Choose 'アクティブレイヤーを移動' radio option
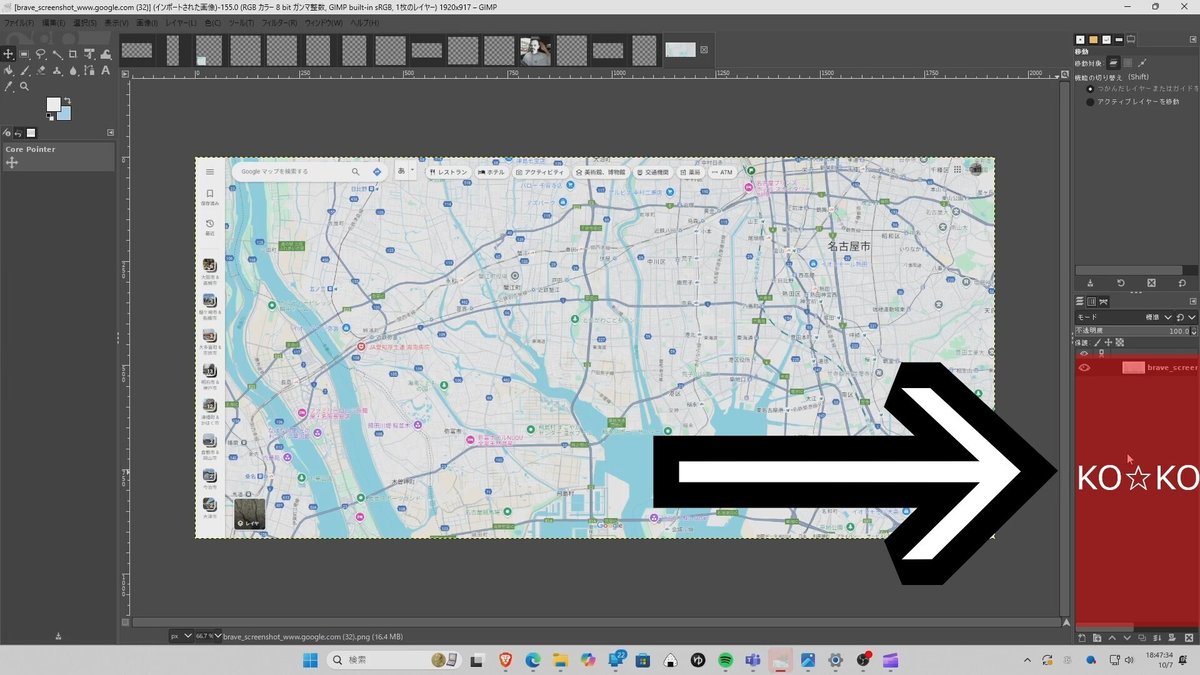 tap(1090, 102)
